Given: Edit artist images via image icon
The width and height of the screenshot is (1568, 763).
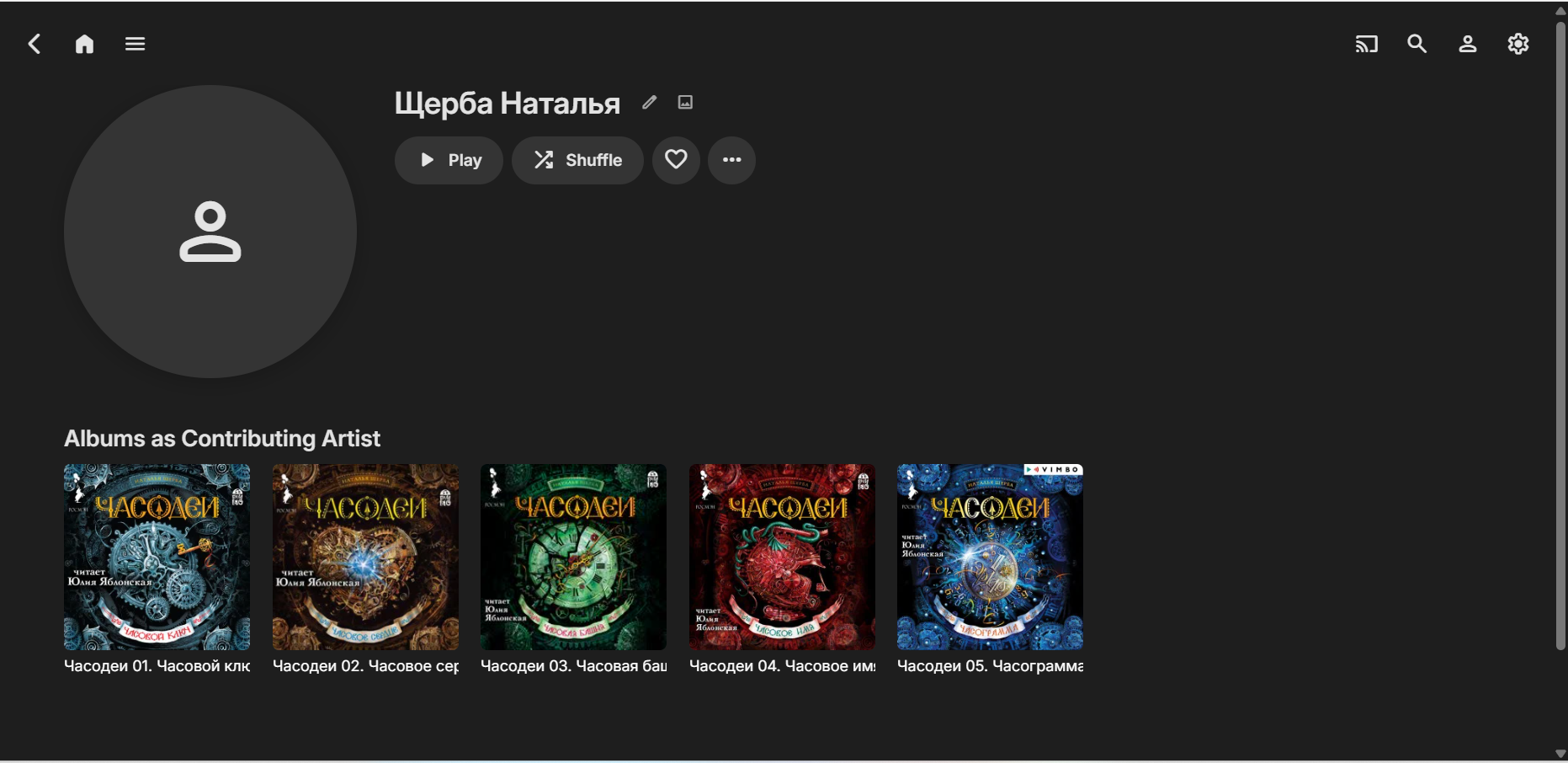Looking at the screenshot, I should coord(686,103).
